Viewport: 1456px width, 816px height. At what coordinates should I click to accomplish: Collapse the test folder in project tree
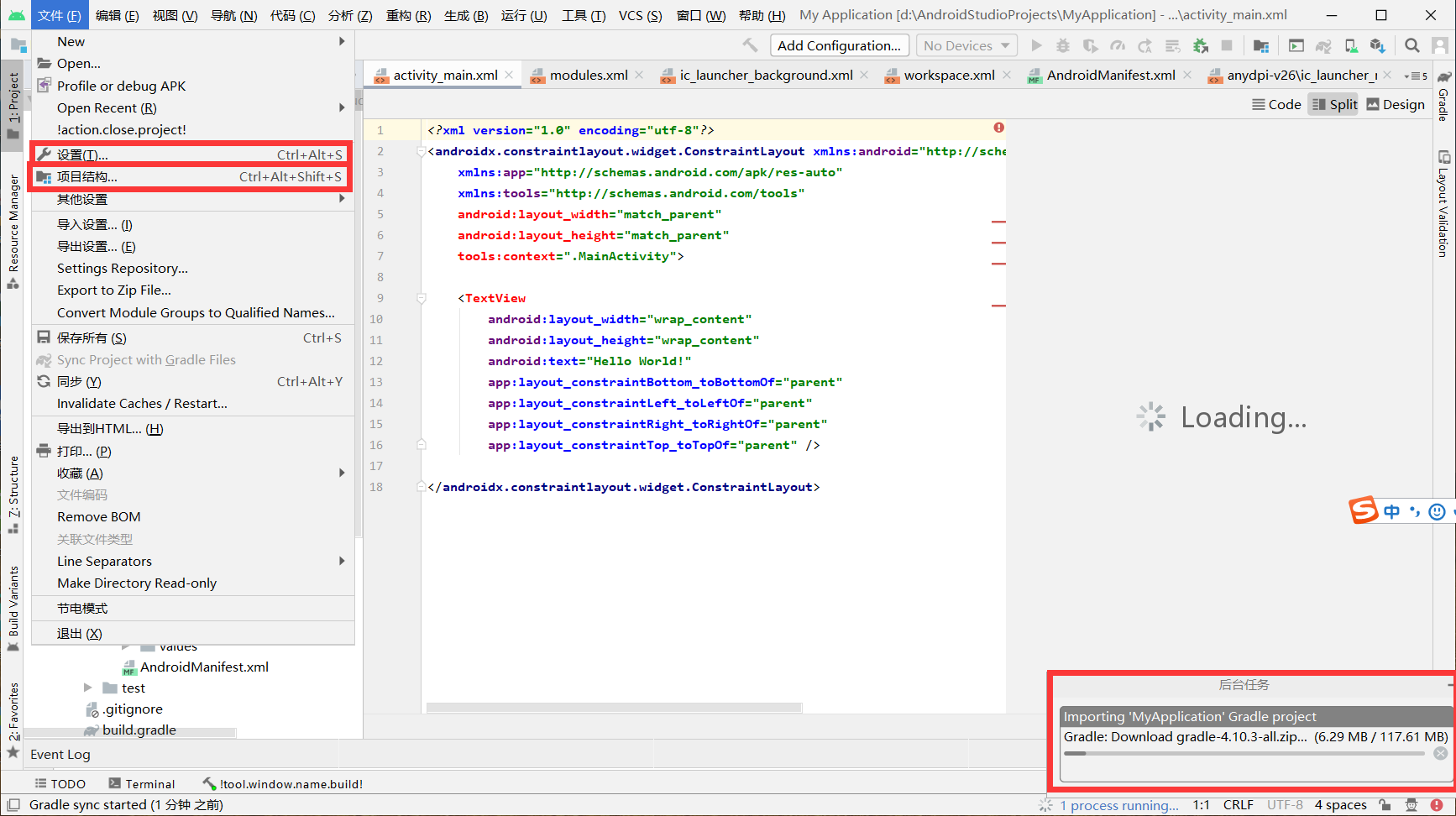[87, 688]
